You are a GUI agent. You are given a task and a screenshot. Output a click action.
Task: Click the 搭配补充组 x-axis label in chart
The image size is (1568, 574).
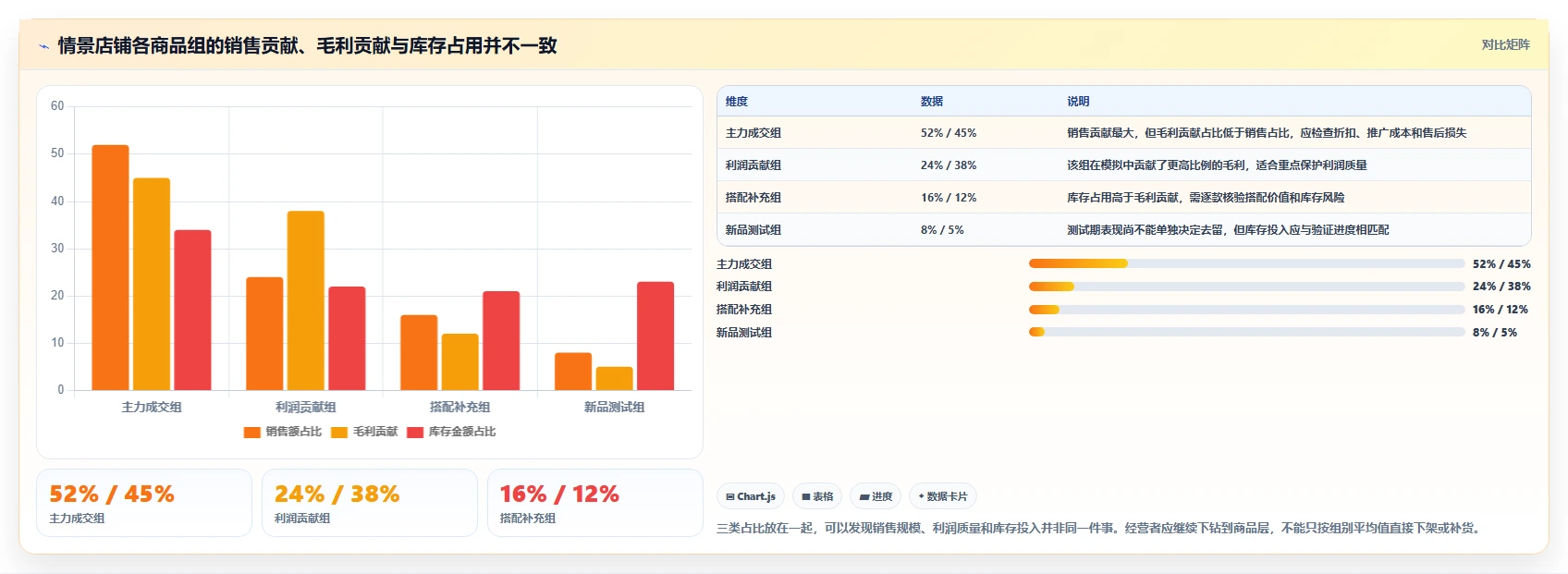point(460,407)
